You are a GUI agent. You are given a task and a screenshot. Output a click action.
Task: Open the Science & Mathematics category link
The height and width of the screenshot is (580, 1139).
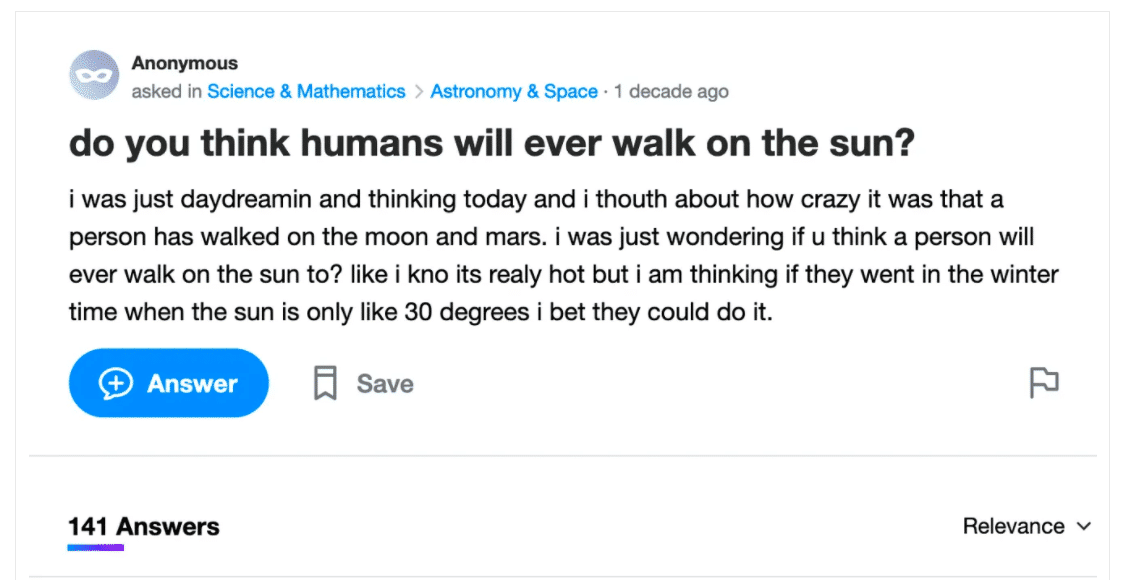point(306,92)
